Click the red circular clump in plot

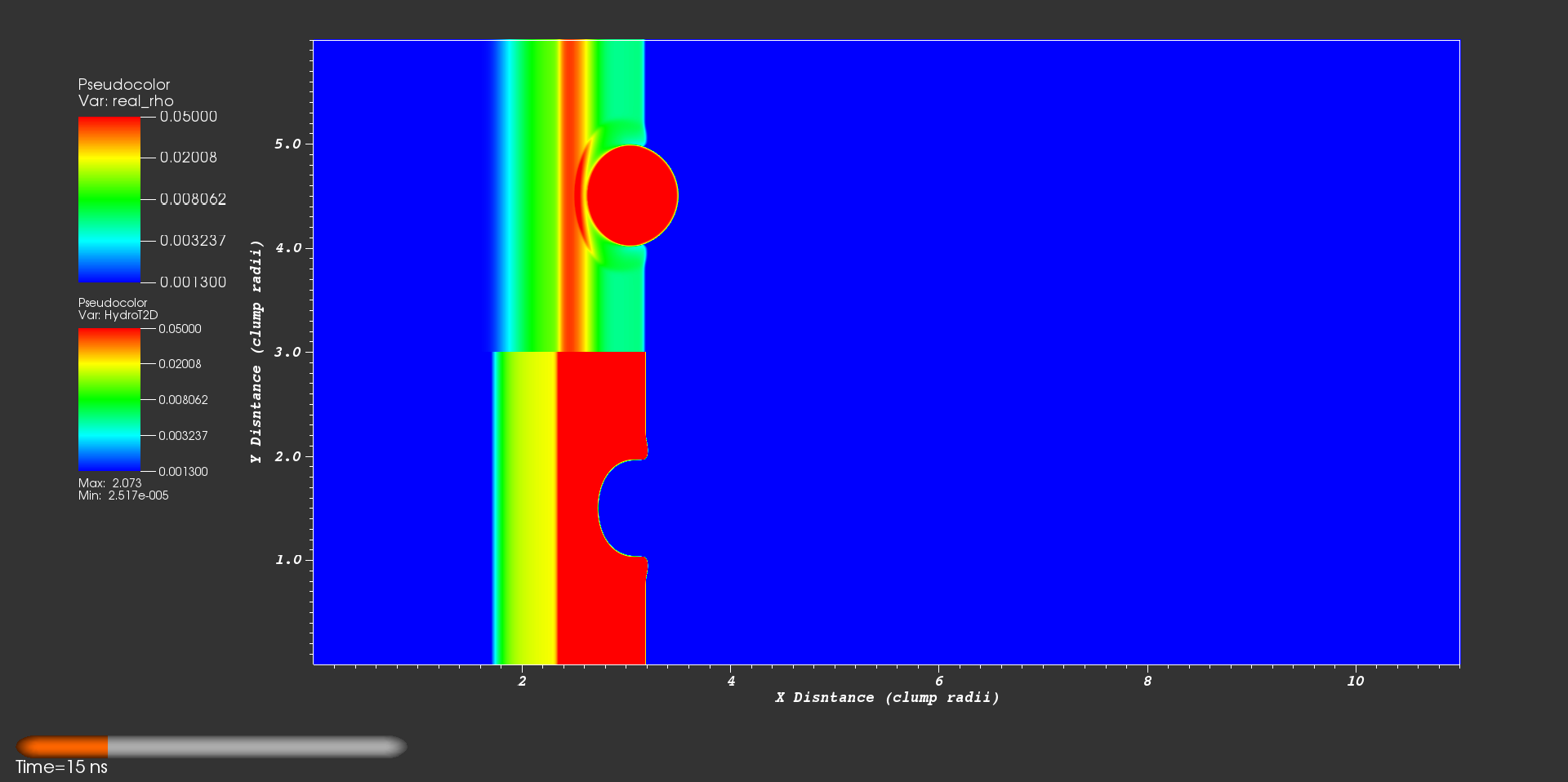[633, 195]
